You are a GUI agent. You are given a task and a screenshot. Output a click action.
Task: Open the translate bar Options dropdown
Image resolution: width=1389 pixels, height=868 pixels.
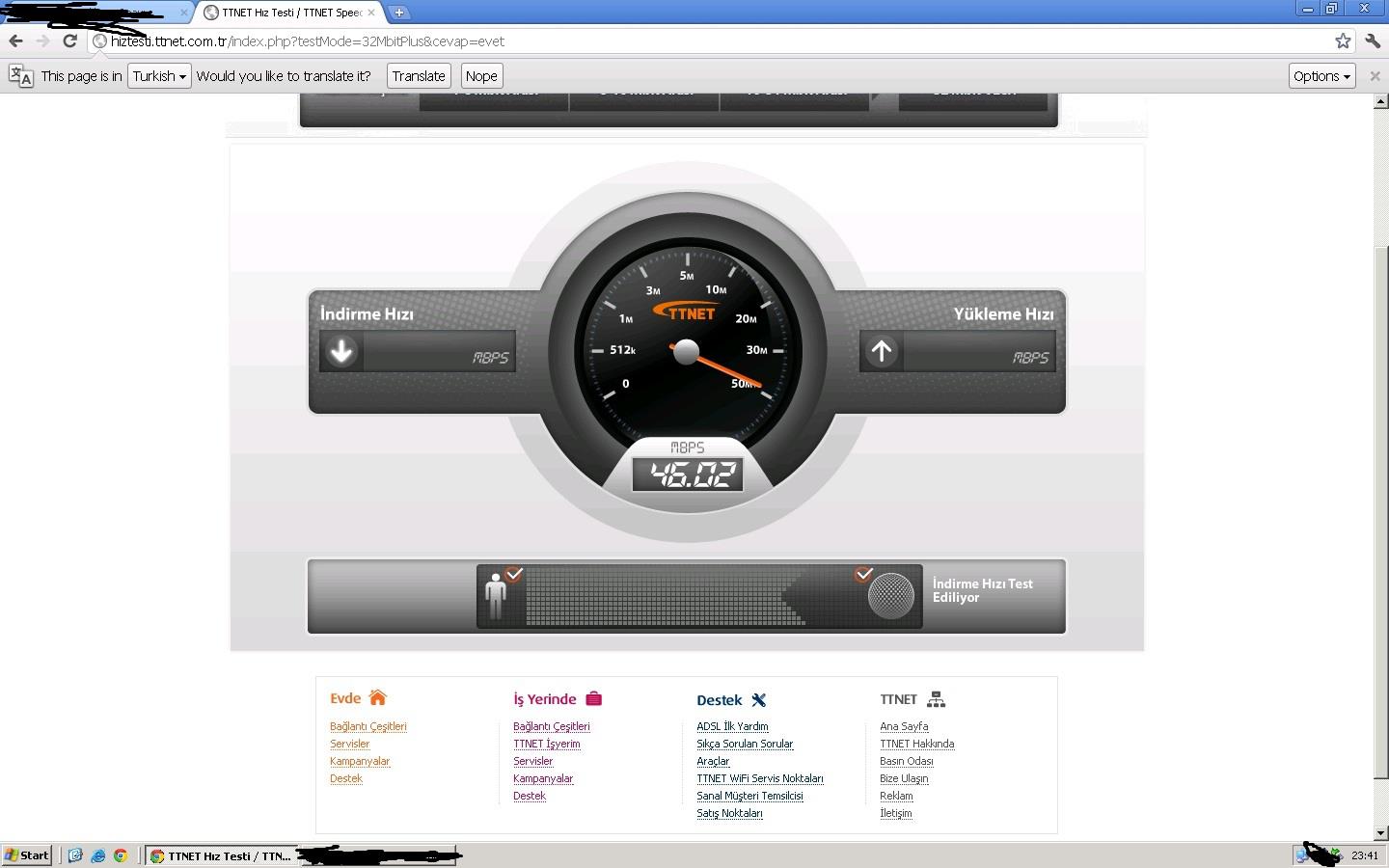[1321, 76]
